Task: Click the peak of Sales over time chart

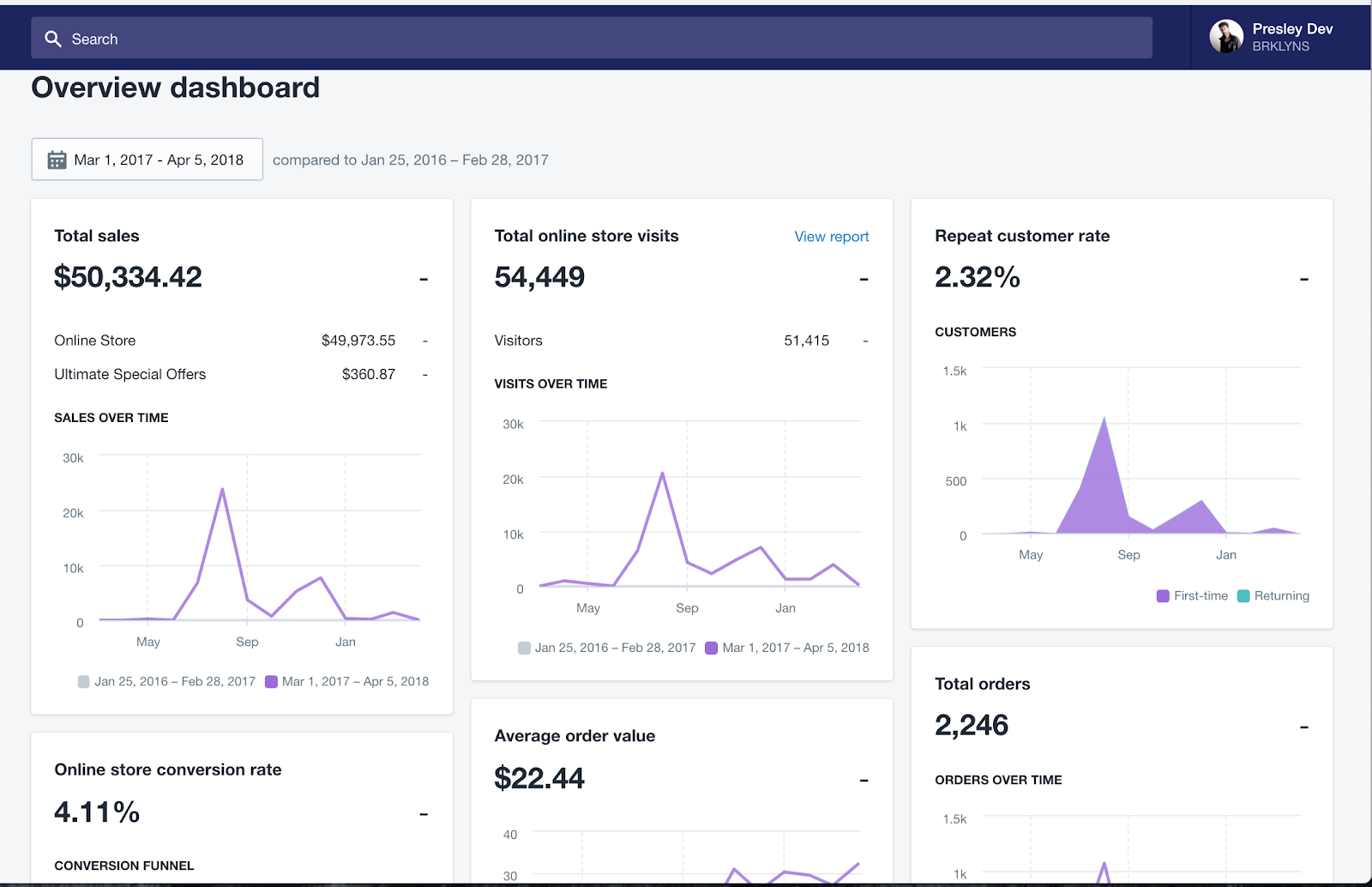Action: (x=222, y=490)
